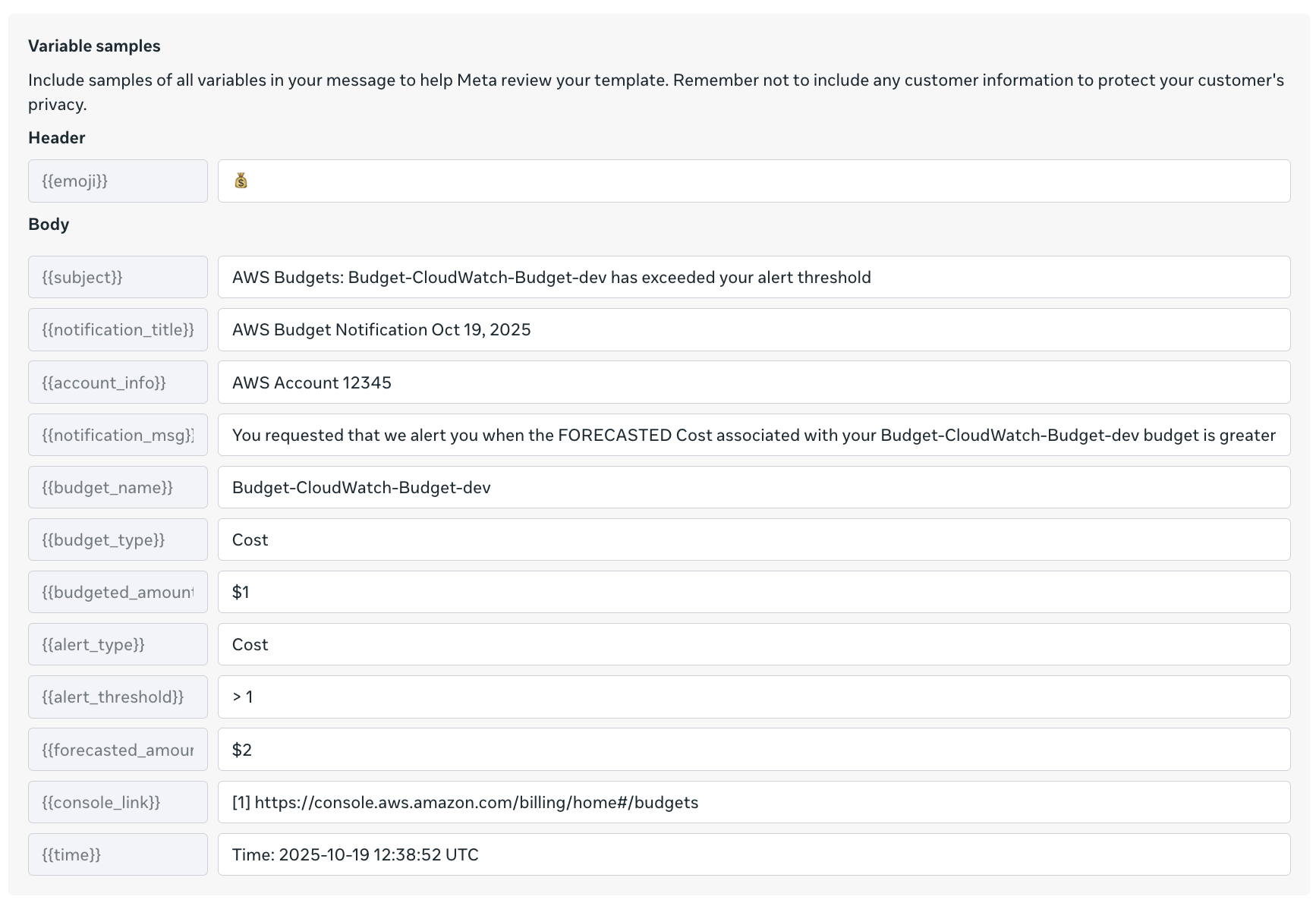The height and width of the screenshot is (906, 1316).
Task: Click the {{console_link}} variable label
Action: (x=118, y=802)
